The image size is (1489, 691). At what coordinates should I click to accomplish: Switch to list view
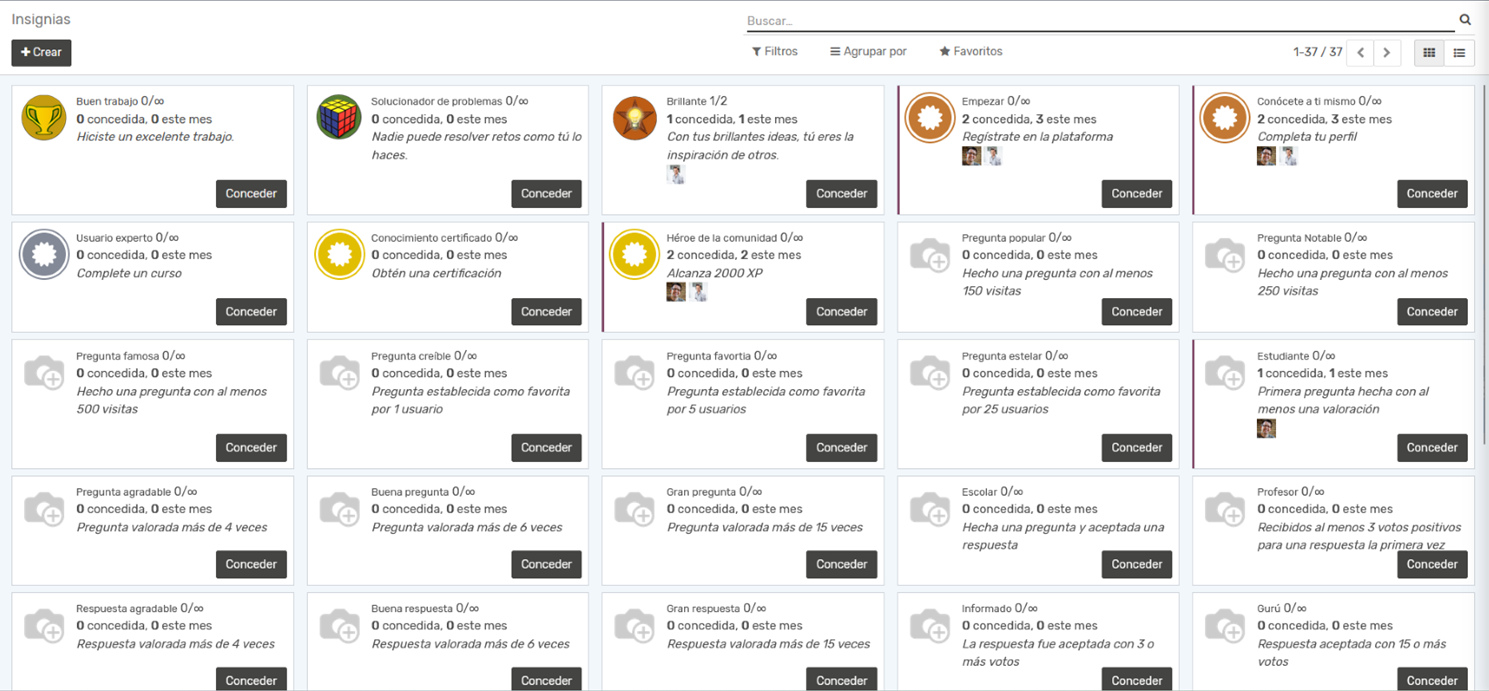[1459, 53]
